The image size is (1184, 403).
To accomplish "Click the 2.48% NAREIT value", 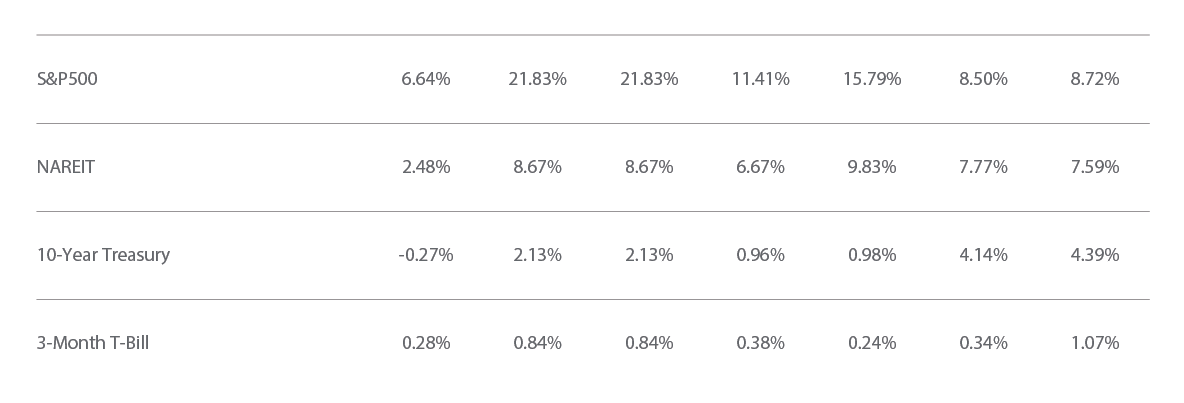I will tap(426, 167).
